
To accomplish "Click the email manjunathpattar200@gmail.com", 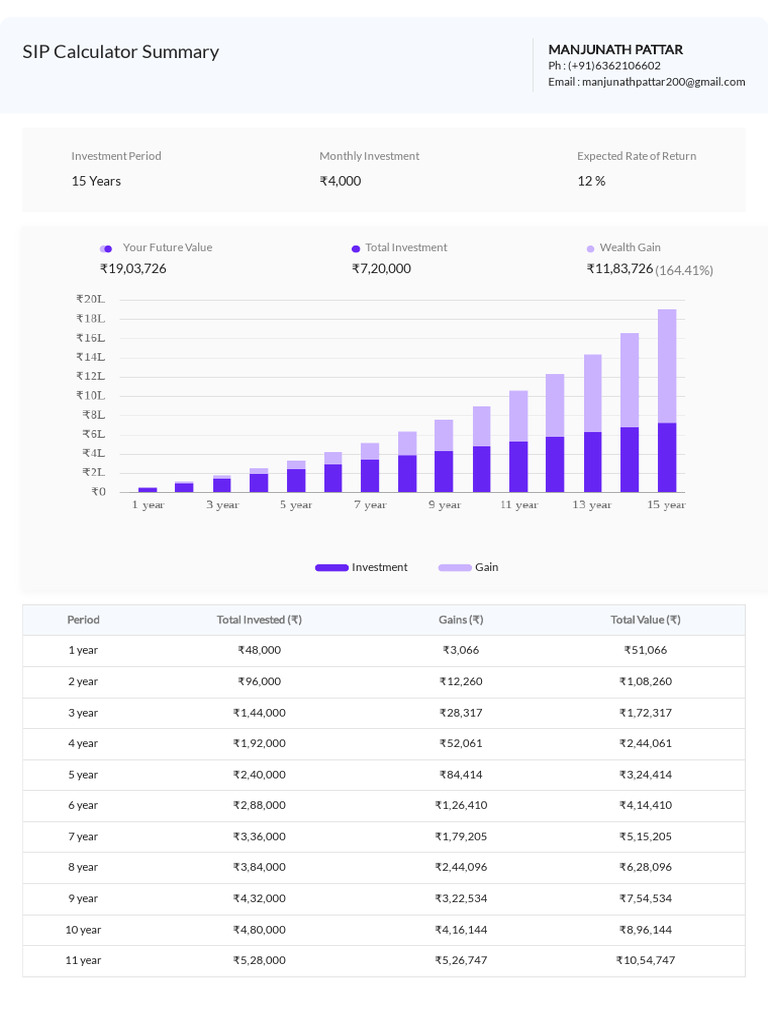I will [664, 82].
